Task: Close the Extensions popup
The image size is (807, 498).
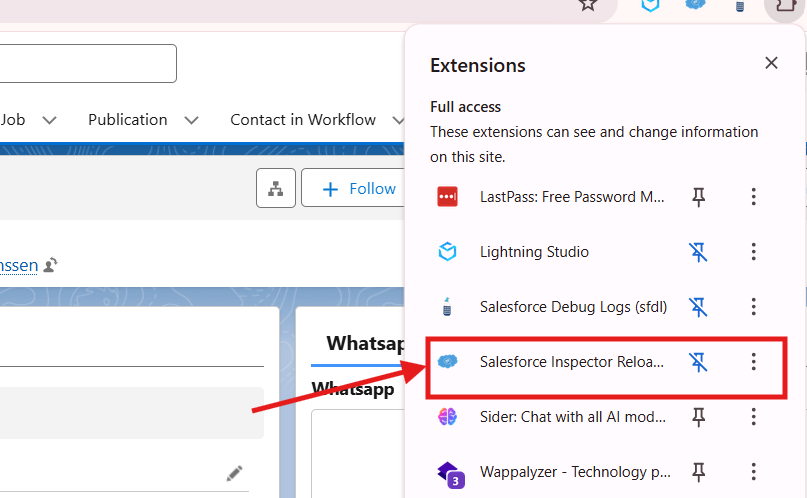Action: (x=771, y=63)
